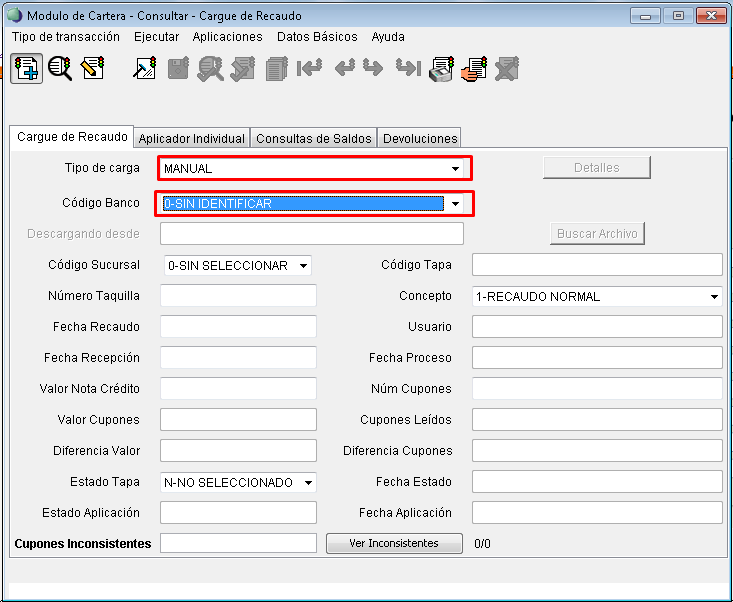
Task: Click the Buscar Archivo button
Action: [x=597, y=234]
